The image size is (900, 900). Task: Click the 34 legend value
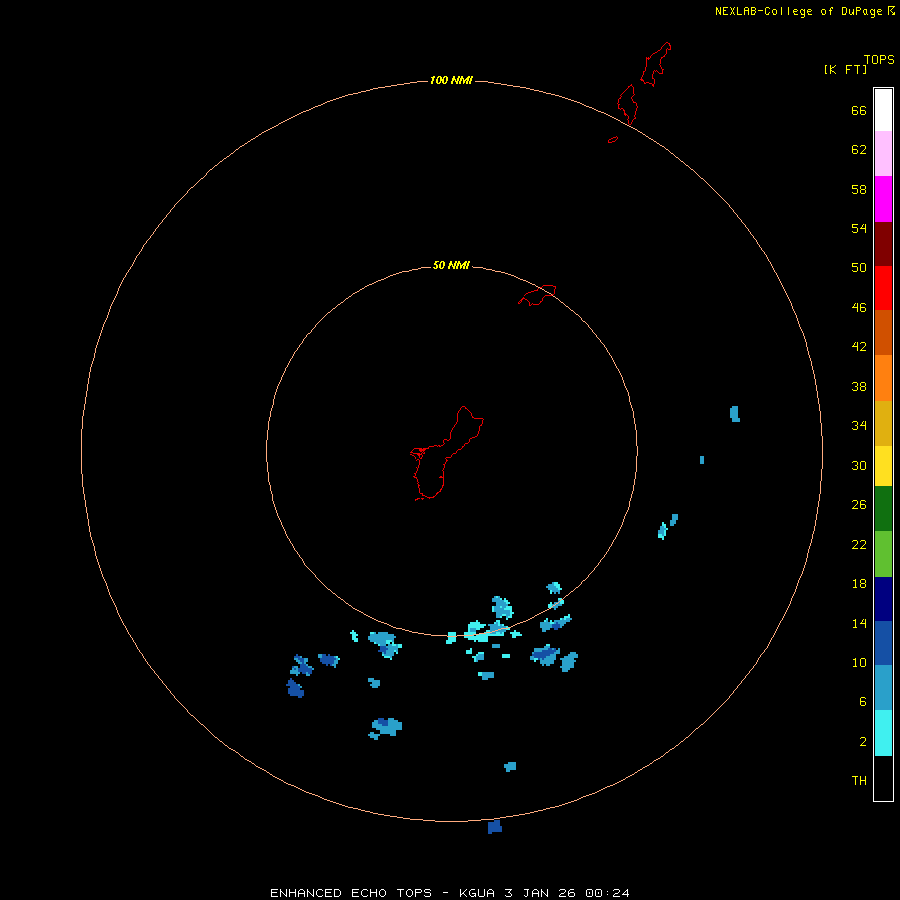coord(859,426)
